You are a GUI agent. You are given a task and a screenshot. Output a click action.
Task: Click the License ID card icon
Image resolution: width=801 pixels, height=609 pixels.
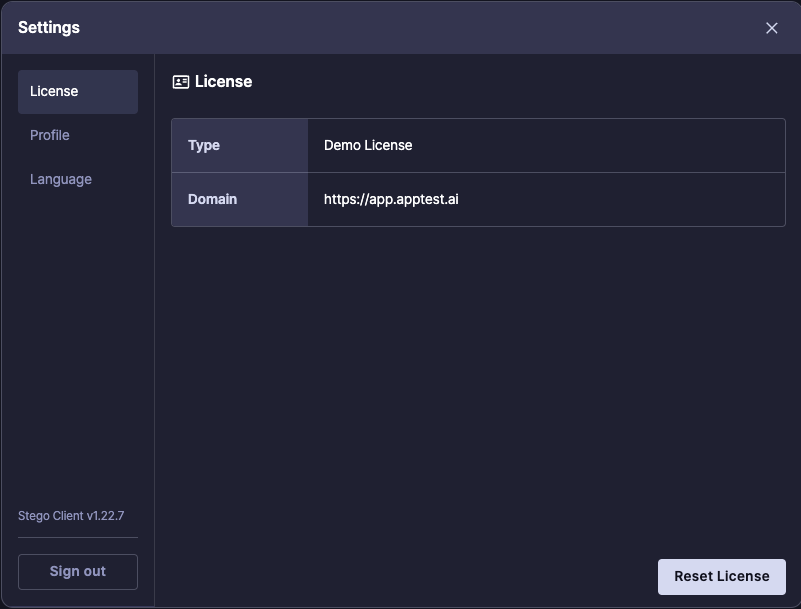(181, 82)
